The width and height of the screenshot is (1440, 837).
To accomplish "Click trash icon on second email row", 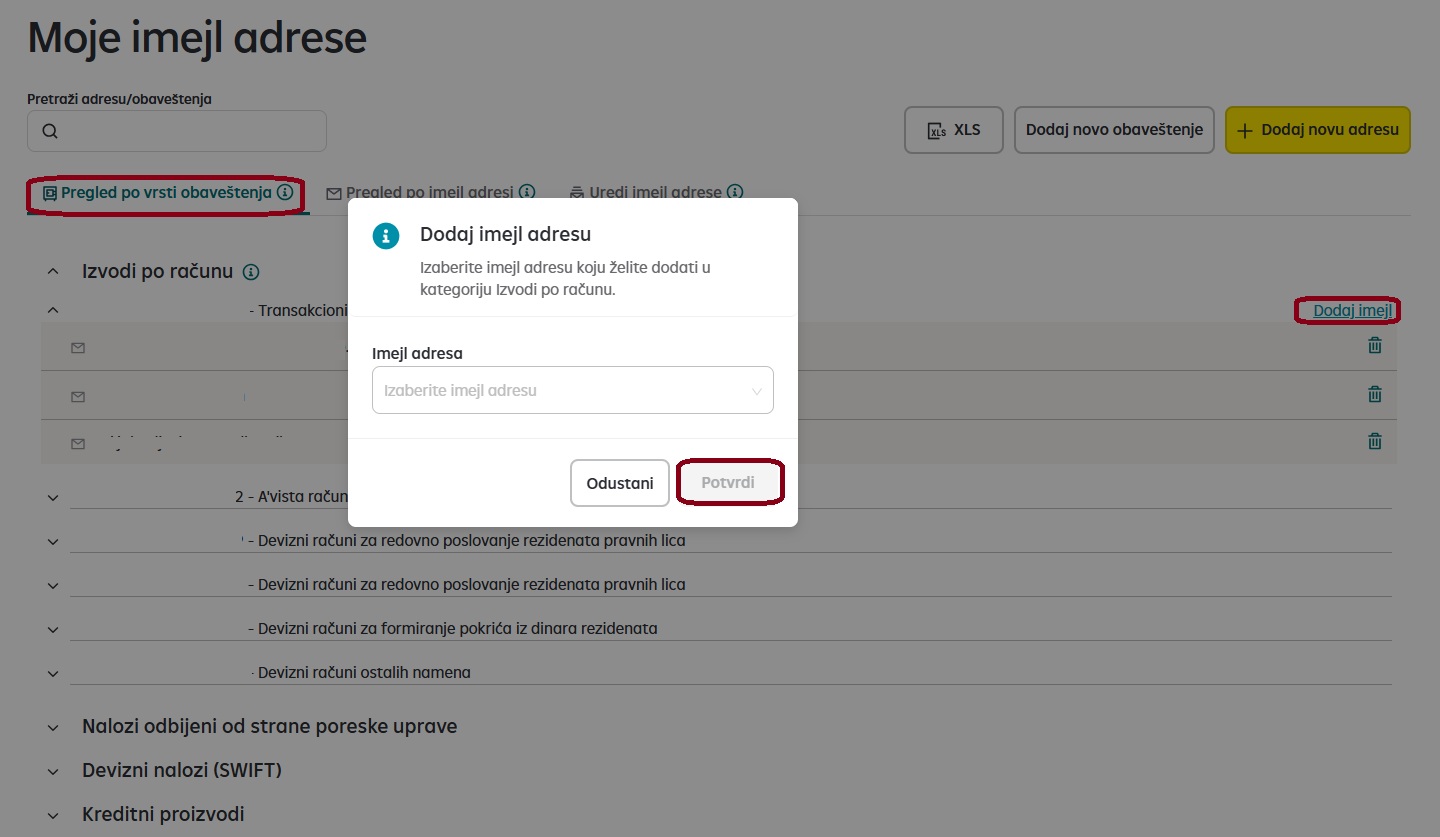I will (x=1375, y=393).
